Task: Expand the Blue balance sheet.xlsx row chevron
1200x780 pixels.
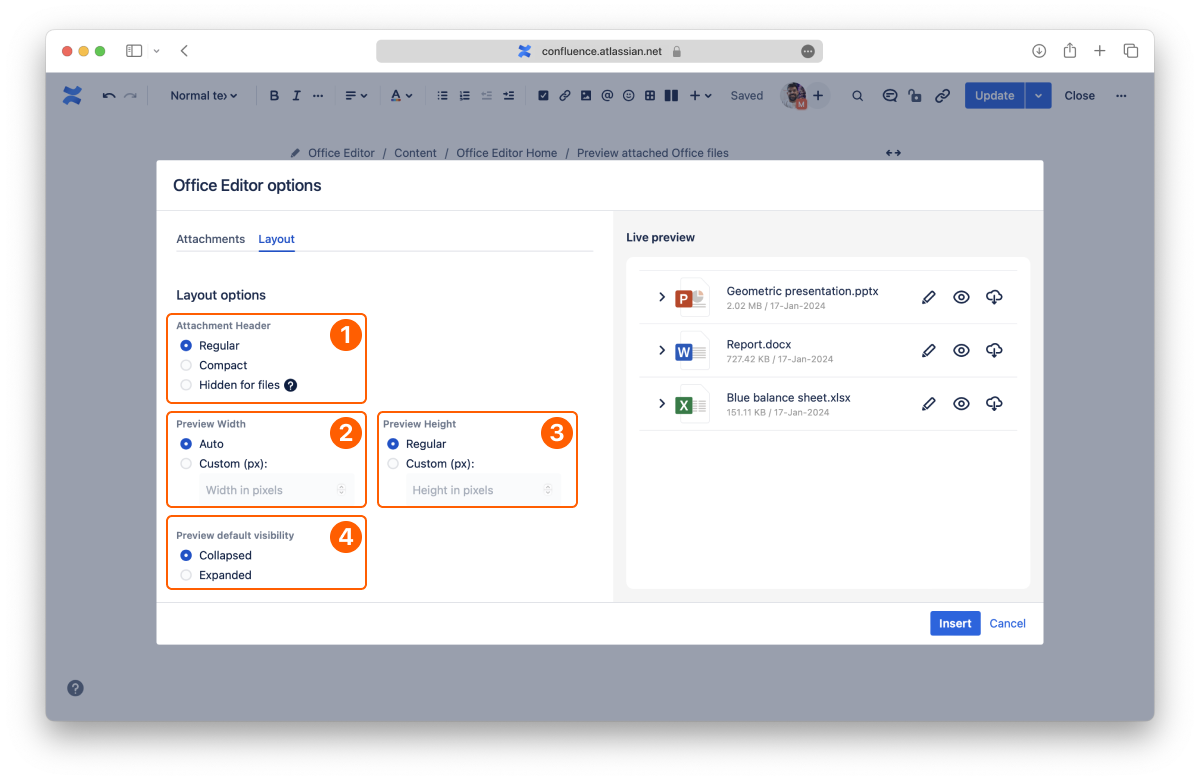Action: click(662, 403)
